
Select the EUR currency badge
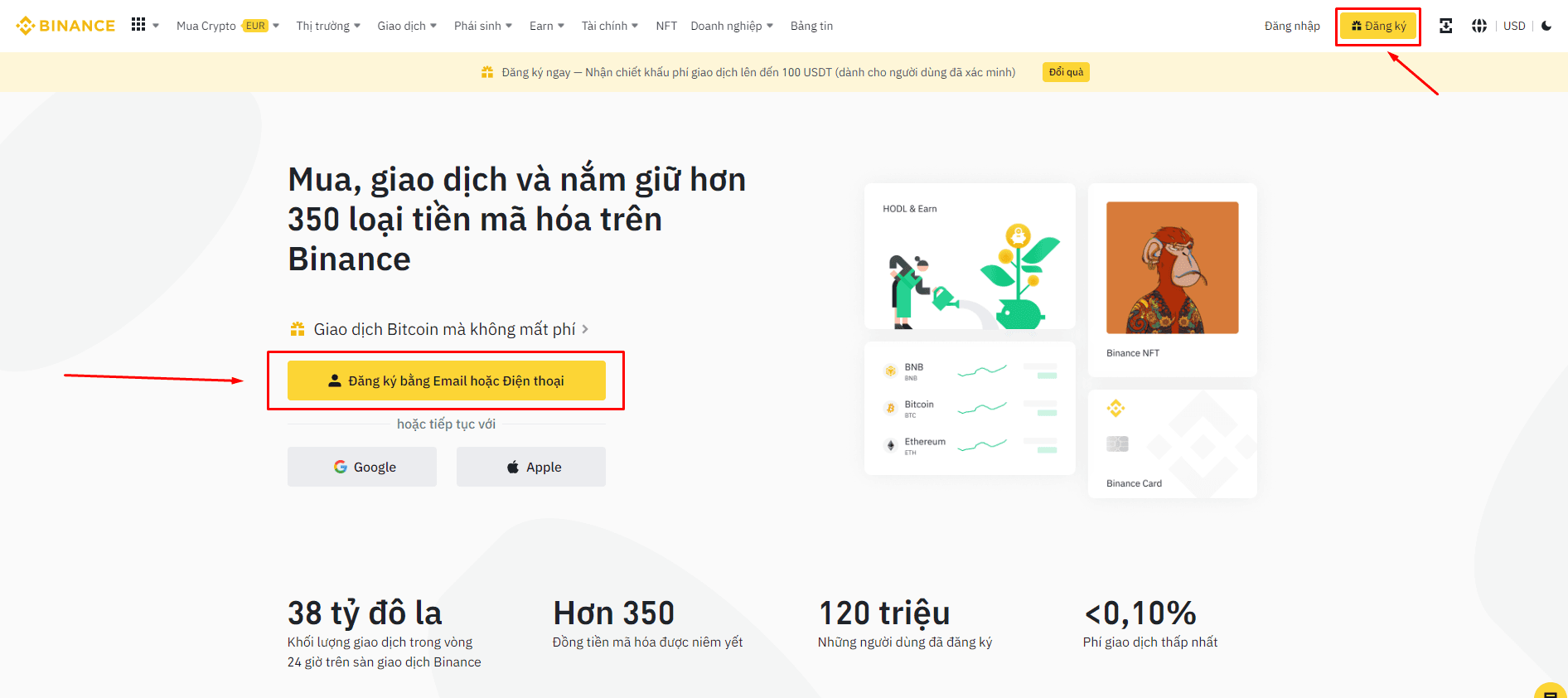(255, 26)
